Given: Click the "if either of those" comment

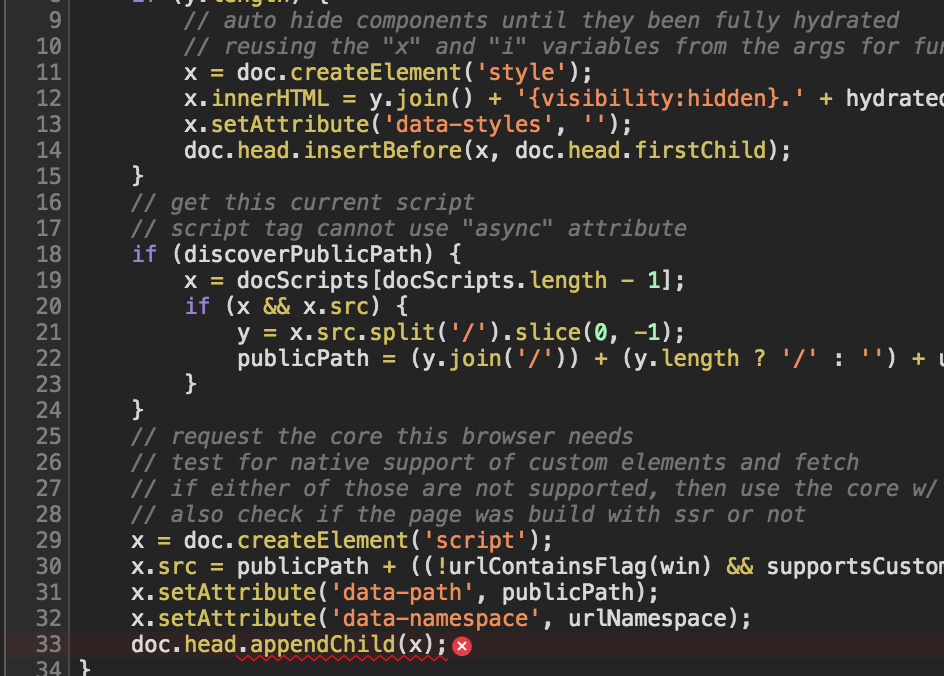Looking at the screenshot, I should (x=534, y=488).
